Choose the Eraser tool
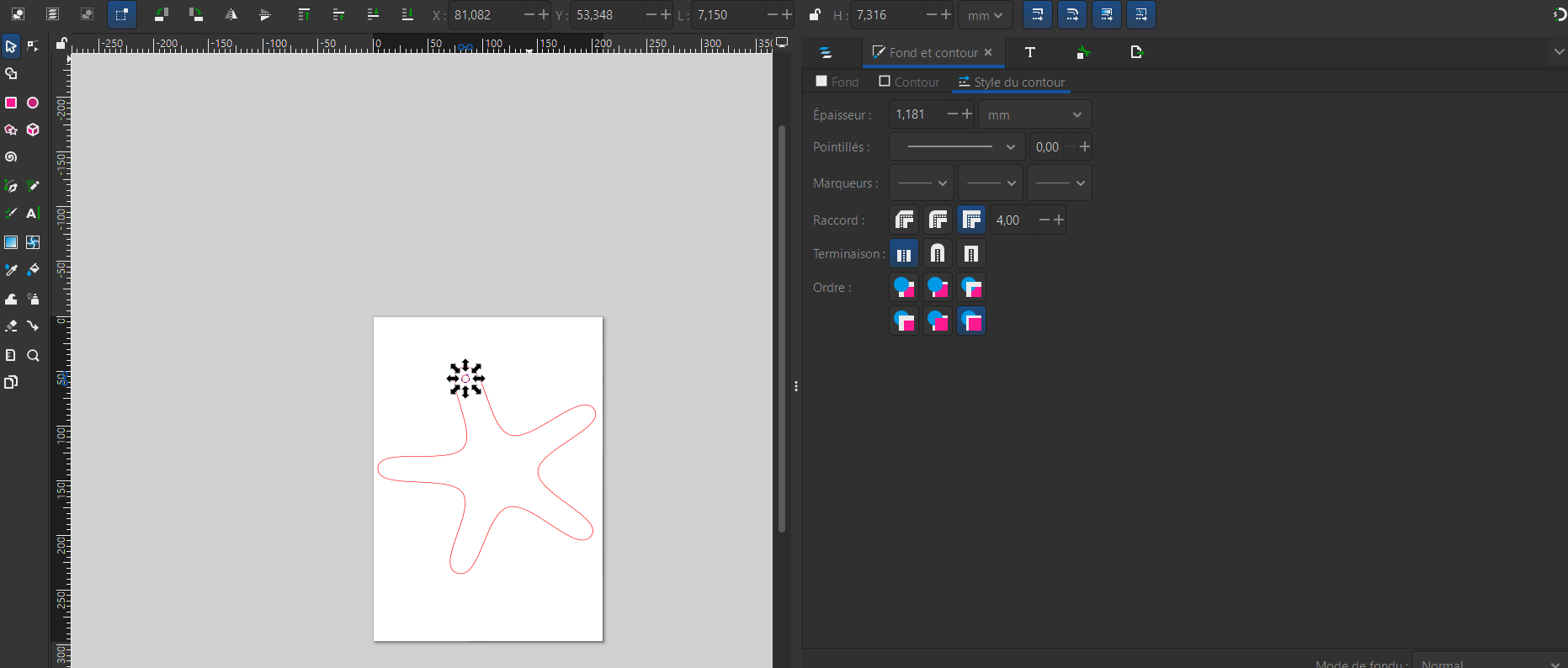 point(11,326)
